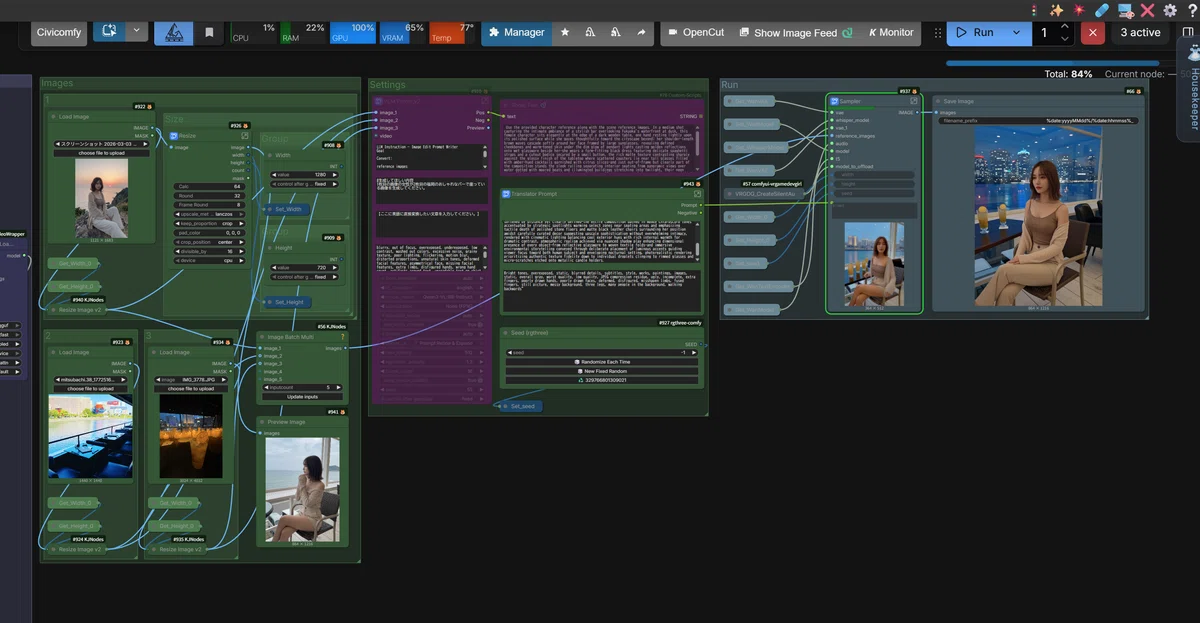Click the drag handle left of Run
The image size is (1200, 623).
[x=938, y=32]
